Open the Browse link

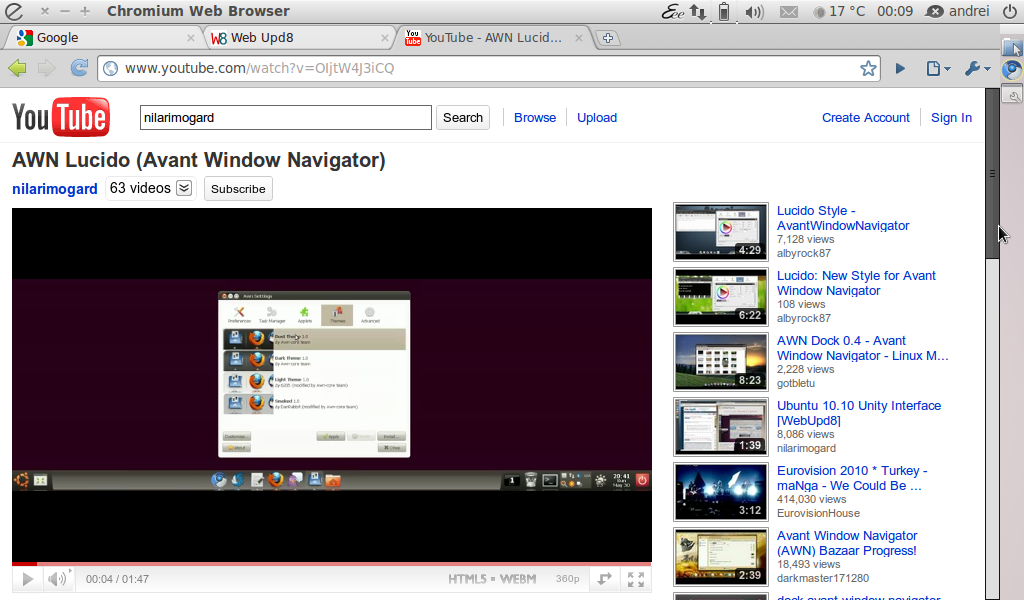tap(535, 118)
